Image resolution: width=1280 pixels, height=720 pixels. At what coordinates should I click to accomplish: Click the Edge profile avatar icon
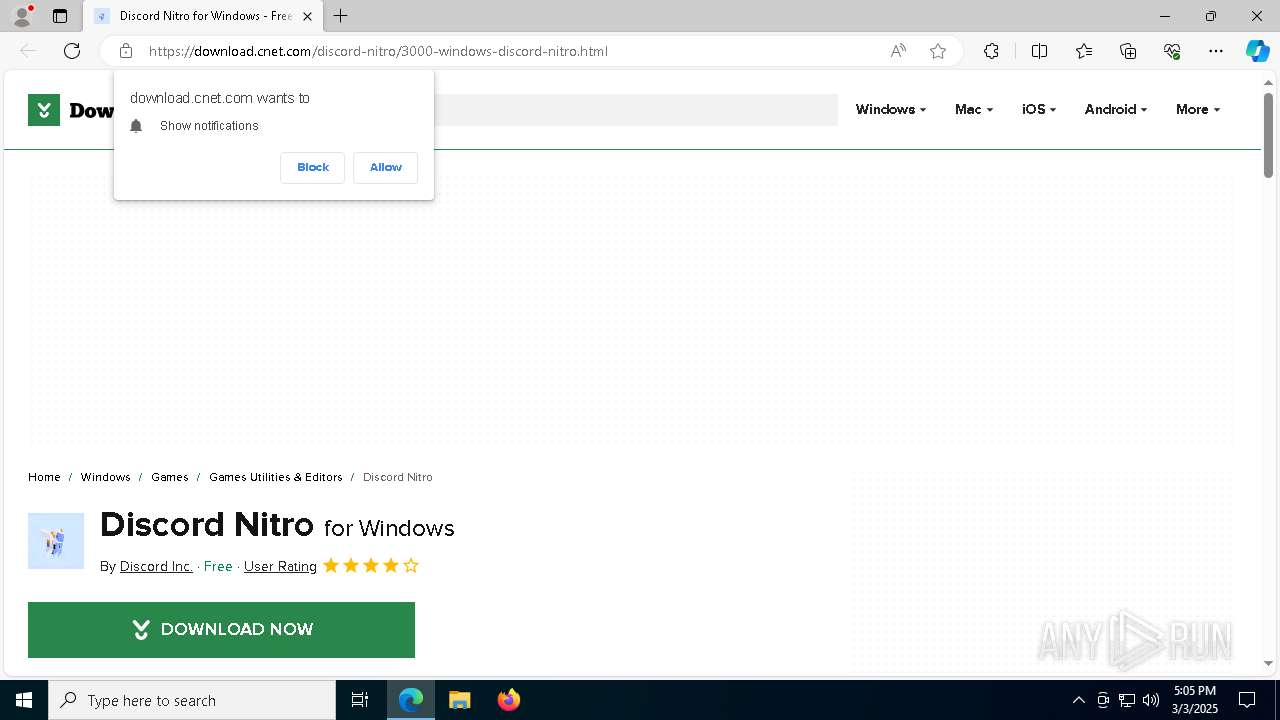tap(21, 16)
